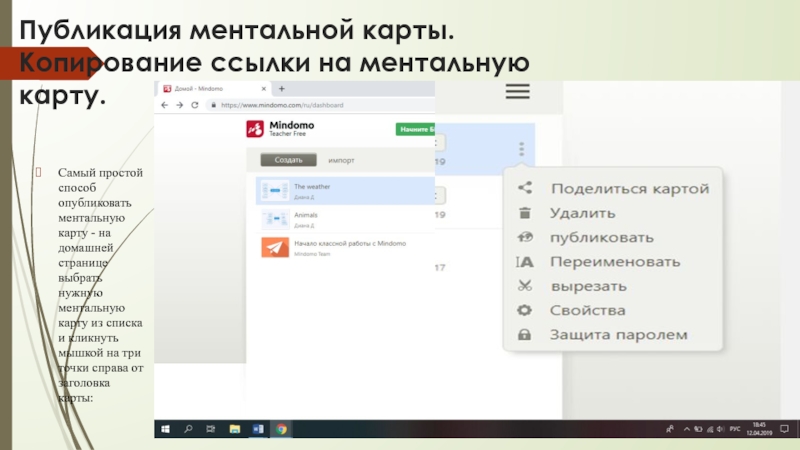Go back using the browser back arrow

coord(165,105)
